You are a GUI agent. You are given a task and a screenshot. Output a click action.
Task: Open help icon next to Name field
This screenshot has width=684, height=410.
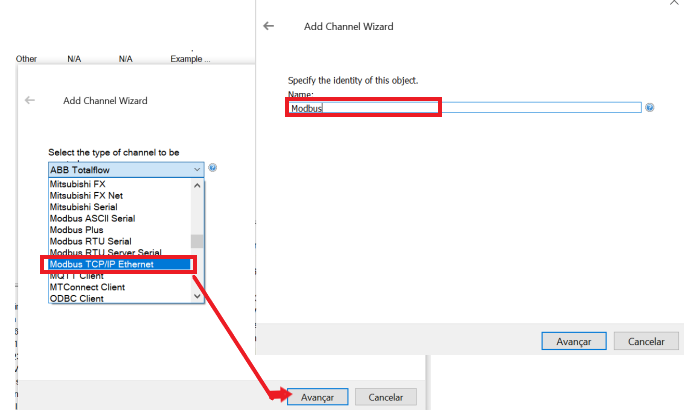click(x=650, y=107)
